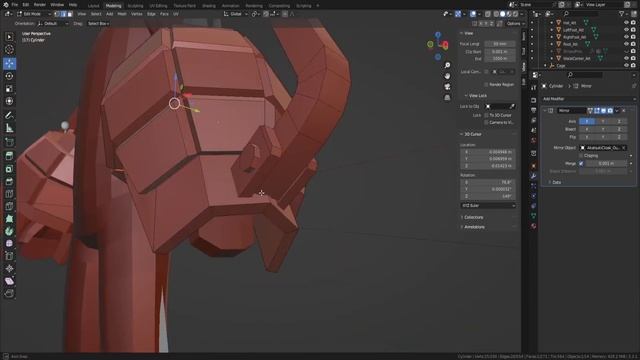Viewport: 640px width, 360px height.
Task: Select the Knife tool
Action: pos(9,207)
